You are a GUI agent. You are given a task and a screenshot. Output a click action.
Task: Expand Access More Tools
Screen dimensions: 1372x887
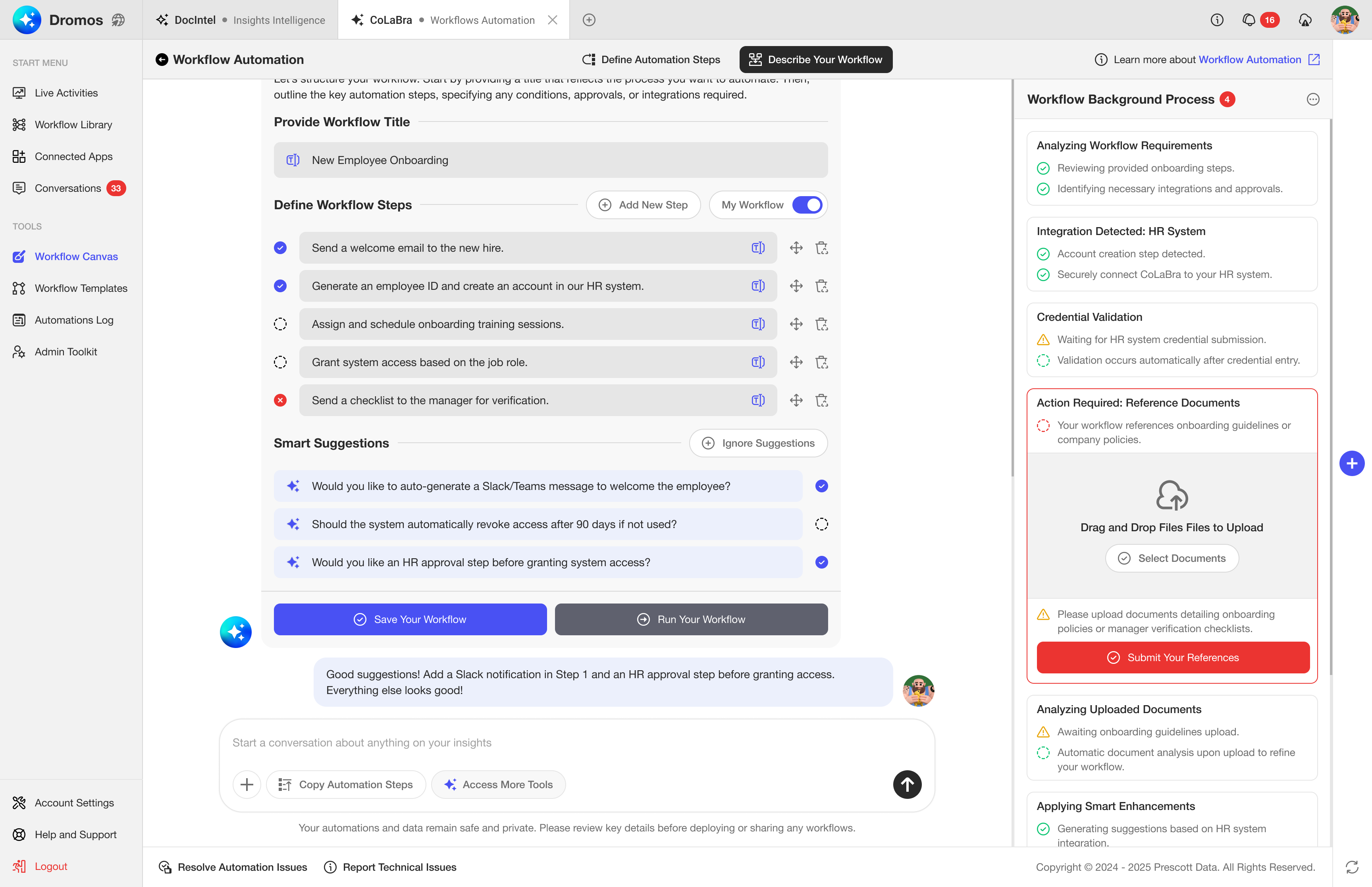(498, 785)
